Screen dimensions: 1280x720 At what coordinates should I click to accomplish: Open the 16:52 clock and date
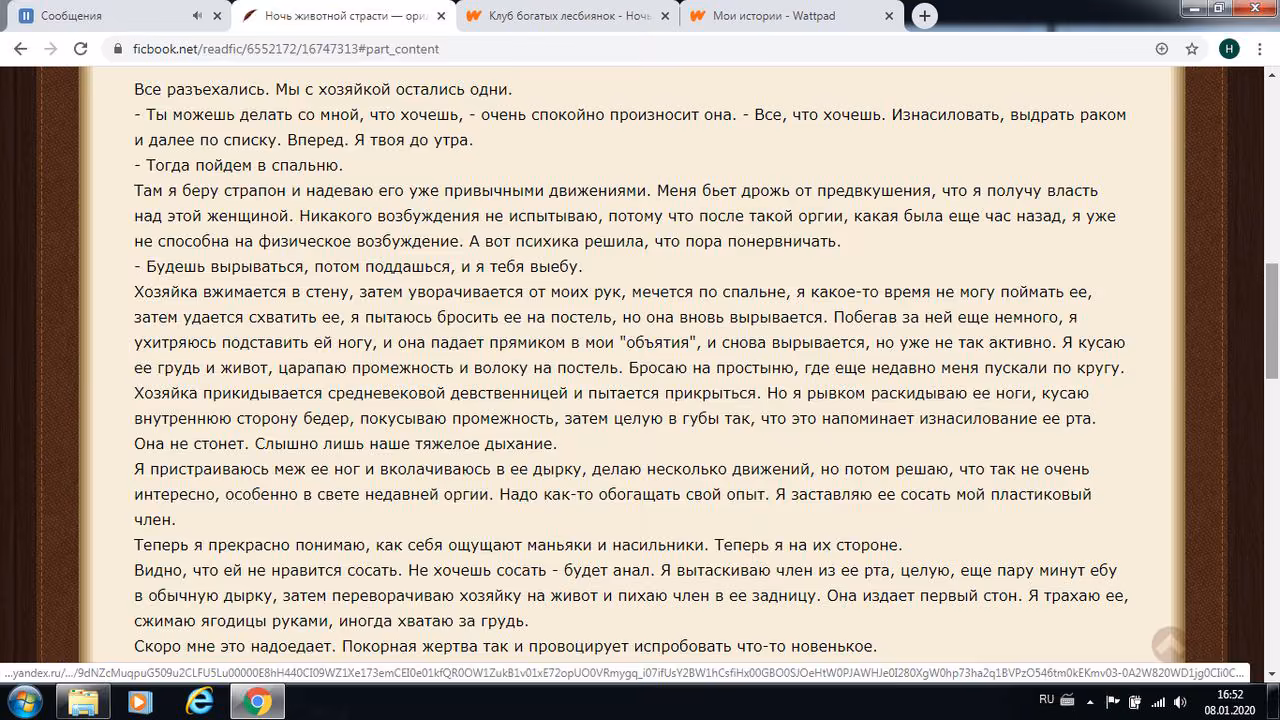coord(1230,701)
